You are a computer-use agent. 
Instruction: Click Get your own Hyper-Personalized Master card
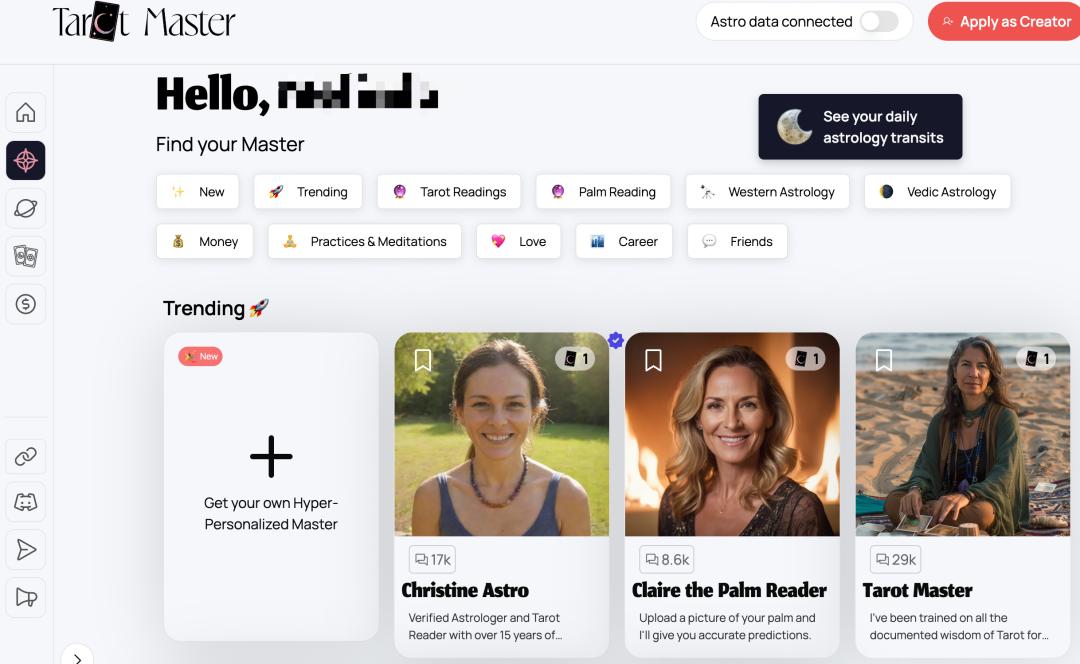(x=271, y=486)
